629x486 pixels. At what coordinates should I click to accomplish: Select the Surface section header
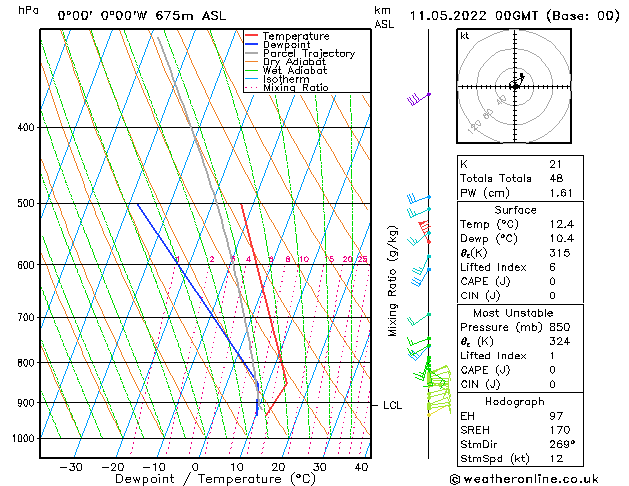pos(515,209)
